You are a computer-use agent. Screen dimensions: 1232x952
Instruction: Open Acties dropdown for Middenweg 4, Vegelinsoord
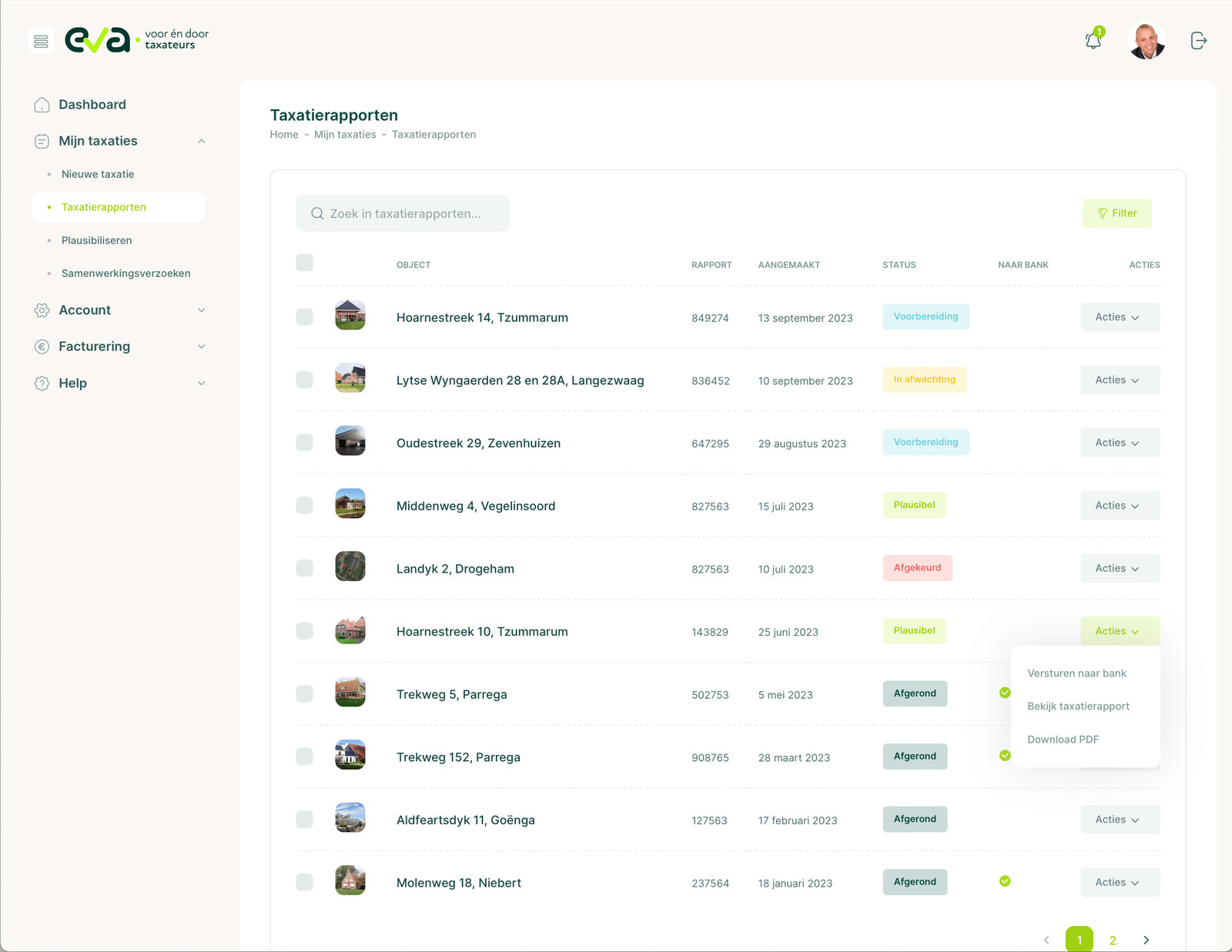1120,506
